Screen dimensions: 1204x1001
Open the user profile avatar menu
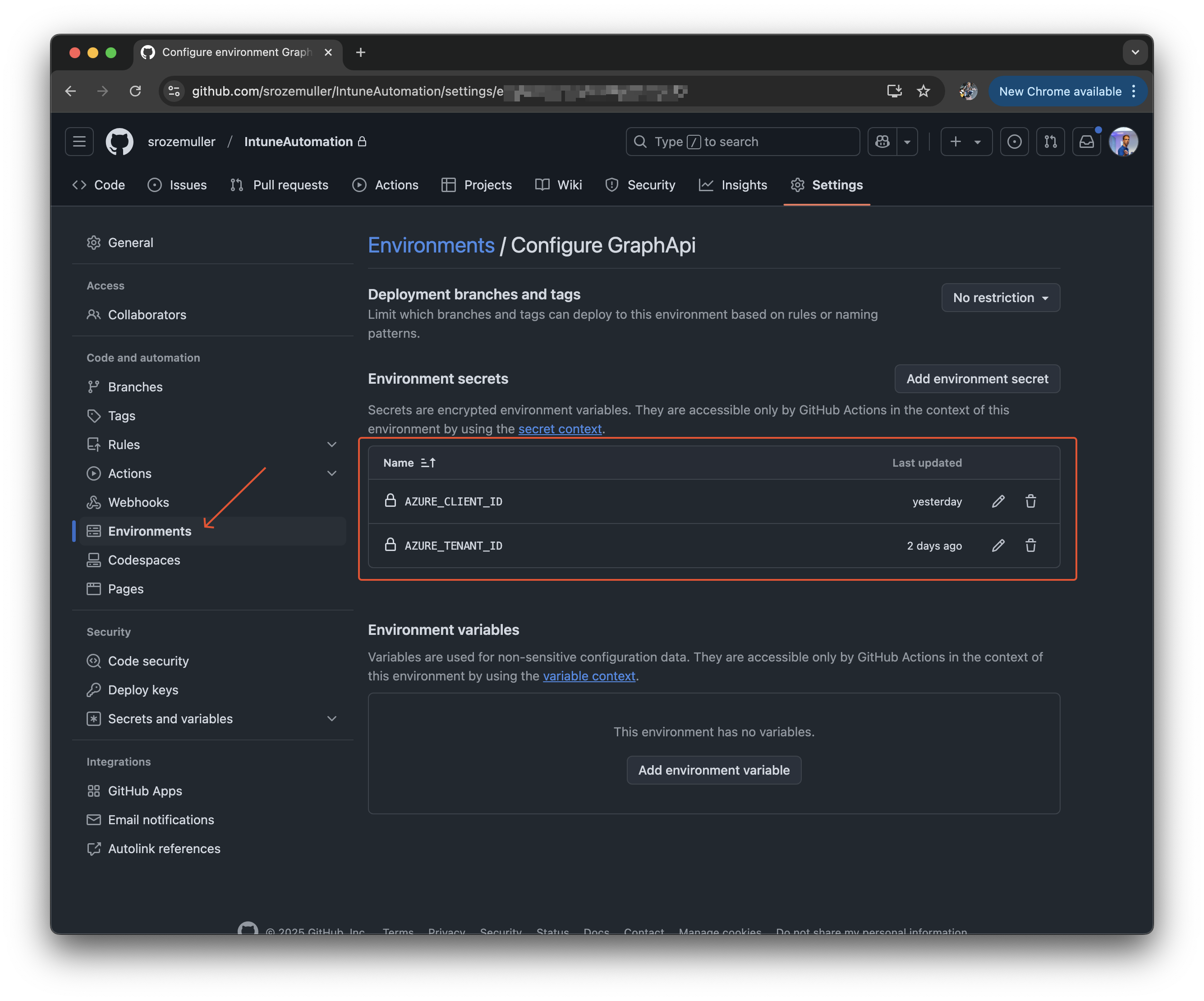1123,142
